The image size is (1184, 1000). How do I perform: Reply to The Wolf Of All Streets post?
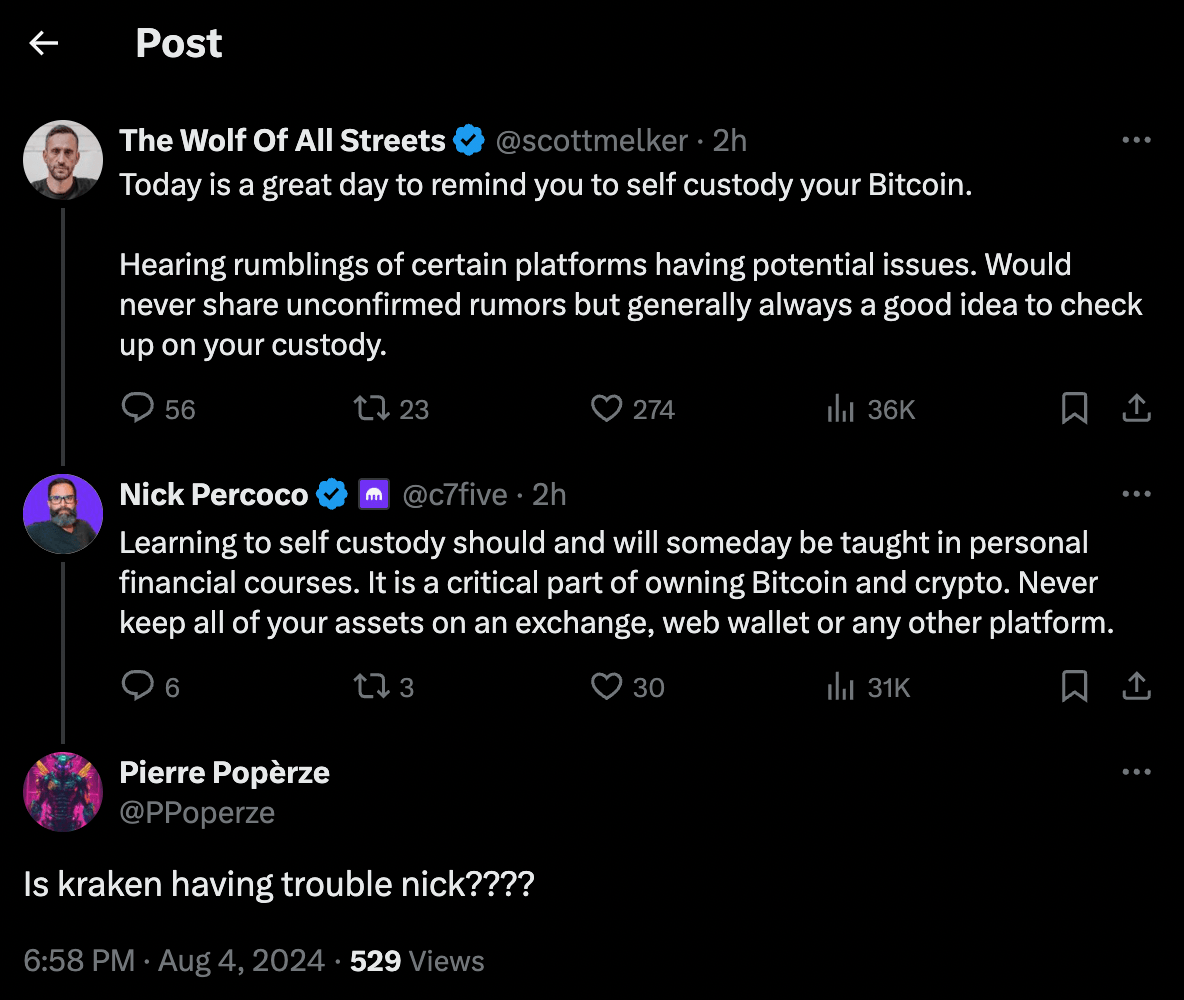137,409
